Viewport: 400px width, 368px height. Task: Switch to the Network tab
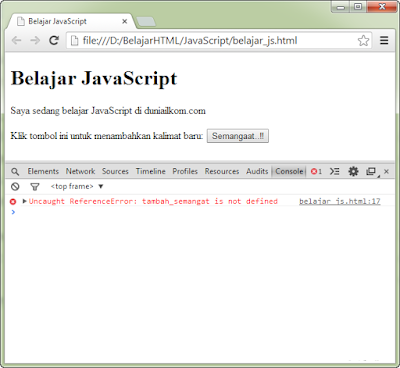[80, 171]
